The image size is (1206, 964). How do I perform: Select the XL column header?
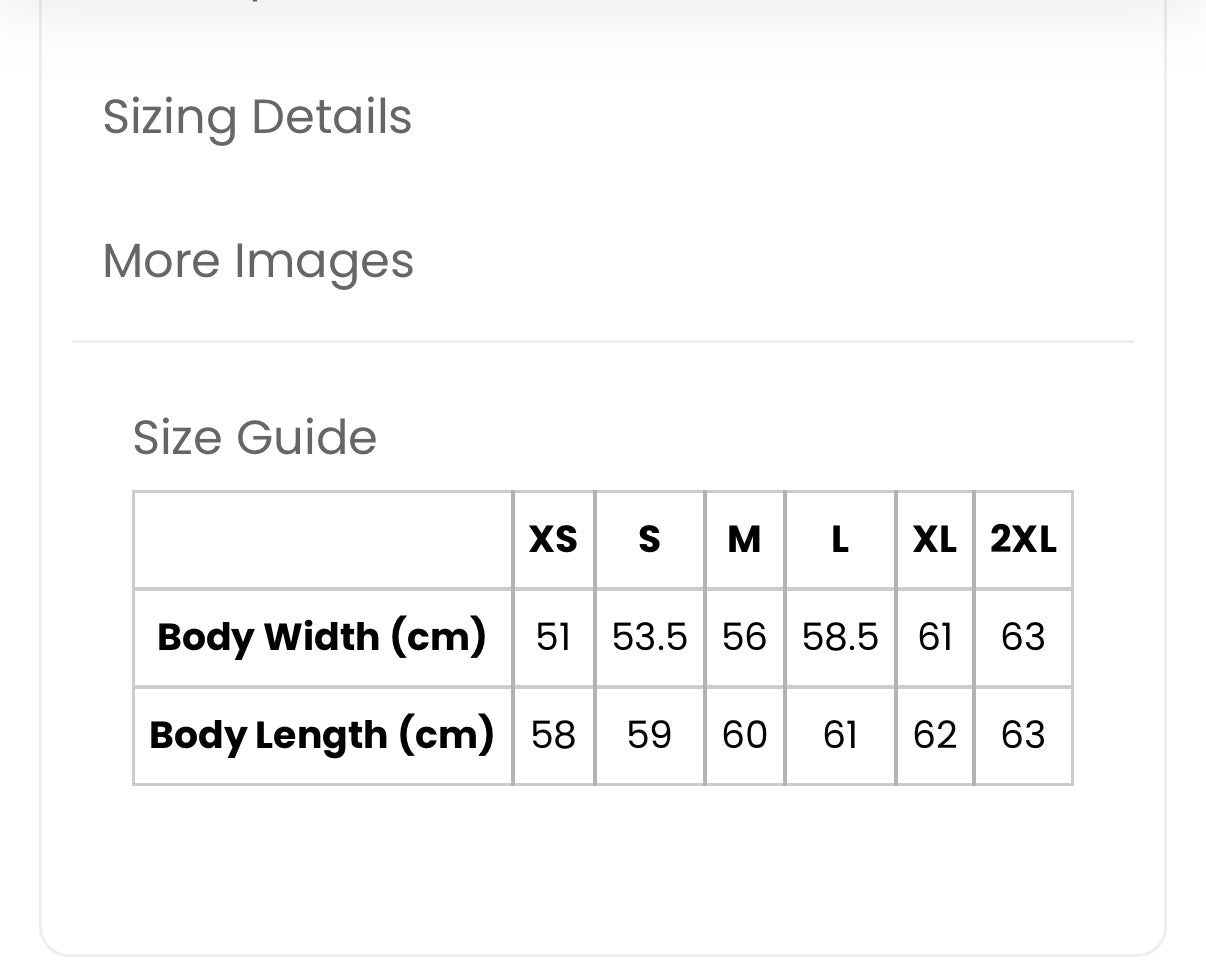pyautogui.click(x=934, y=540)
